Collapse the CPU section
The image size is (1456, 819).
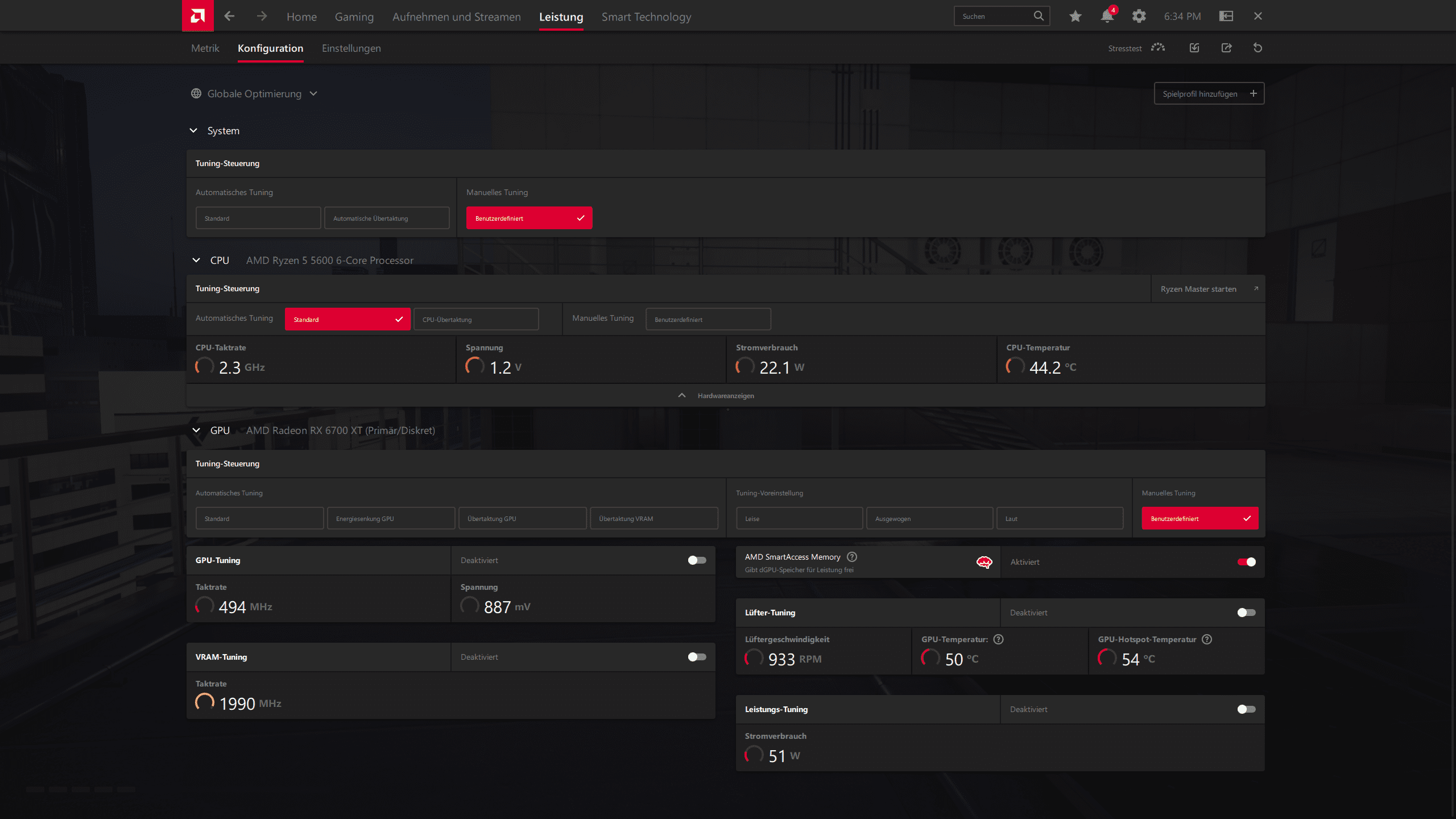pyautogui.click(x=196, y=260)
